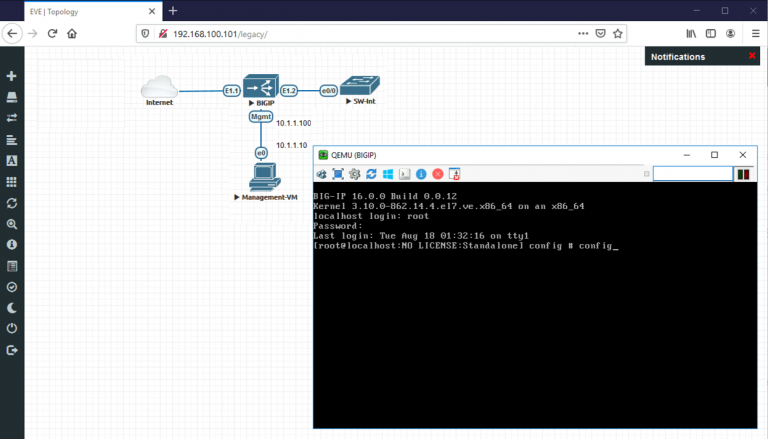Screen dimensions: 768x439
Task: Click the address bar URL
Action: [x=220, y=34]
